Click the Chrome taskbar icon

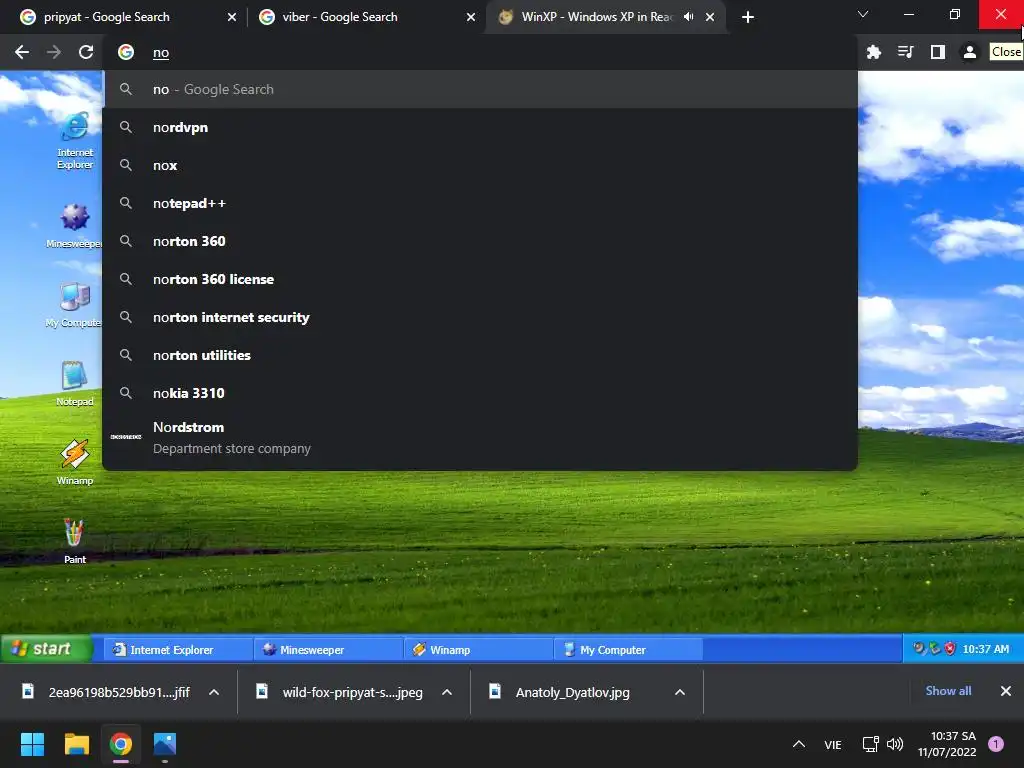coord(120,744)
